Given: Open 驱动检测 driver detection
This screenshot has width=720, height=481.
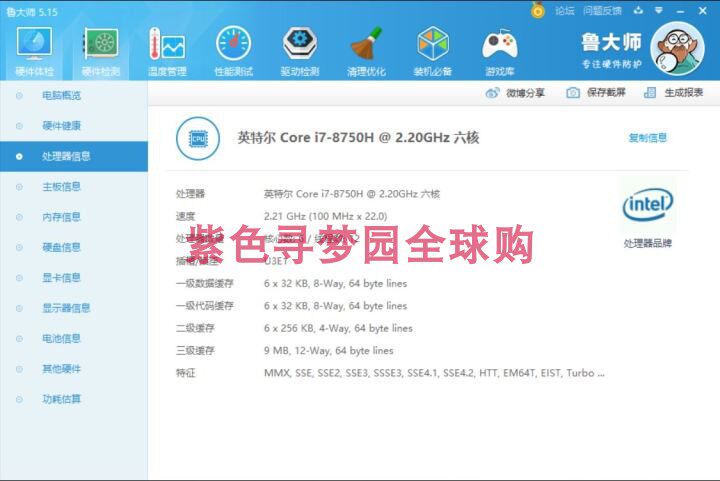Looking at the screenshot, I should [300, 51].
